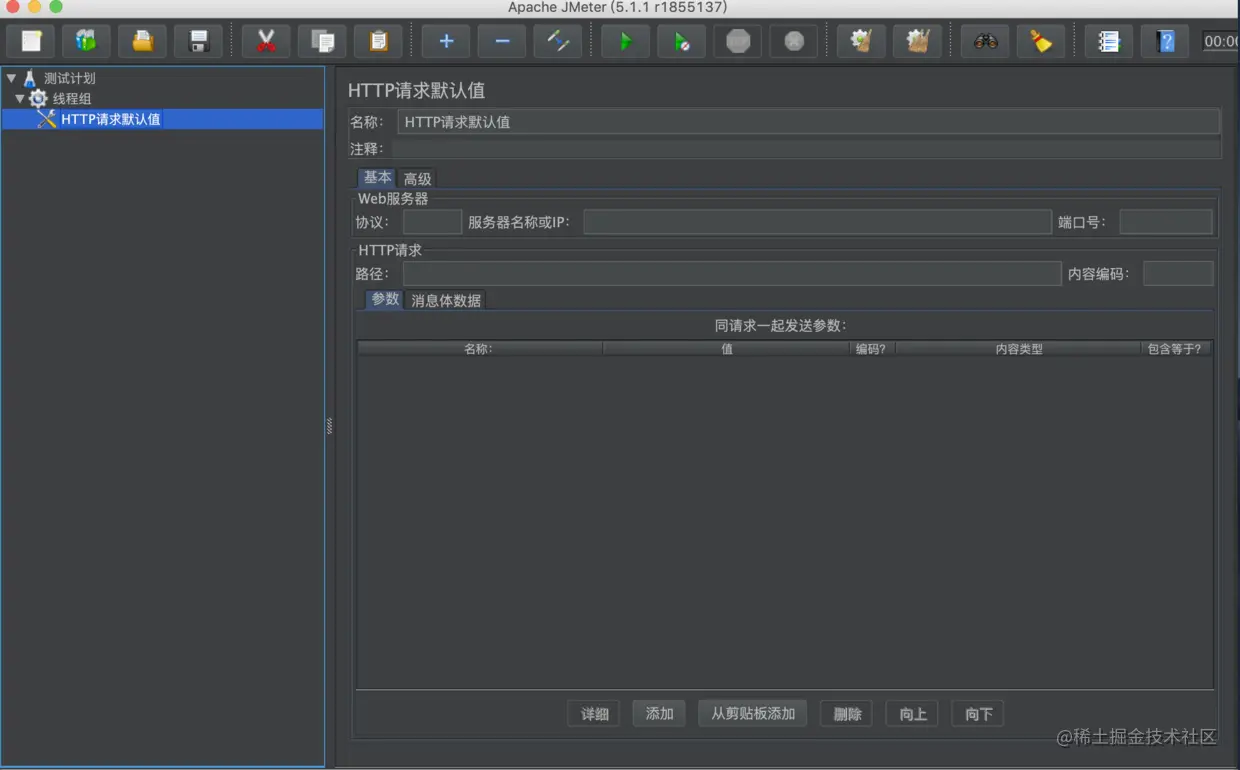Click the 添加 button
The width and height of the screenshot is (1240, 770).
coord(659,714)
